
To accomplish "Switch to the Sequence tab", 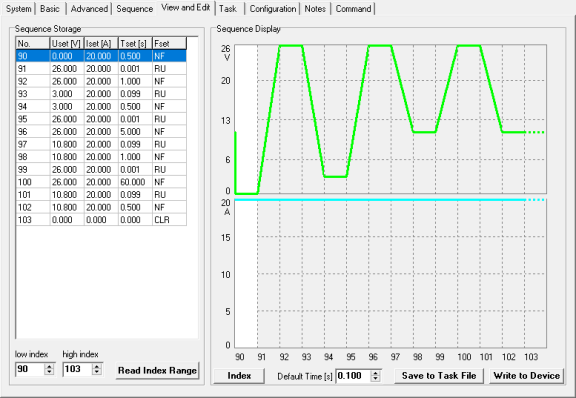I will pyautogui.click(x=134, y=9).
